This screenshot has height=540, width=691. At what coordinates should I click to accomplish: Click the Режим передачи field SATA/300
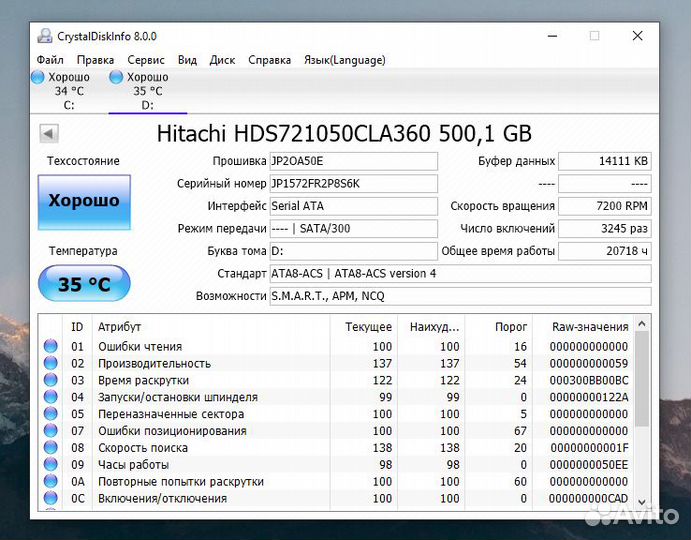click(353, 229)
